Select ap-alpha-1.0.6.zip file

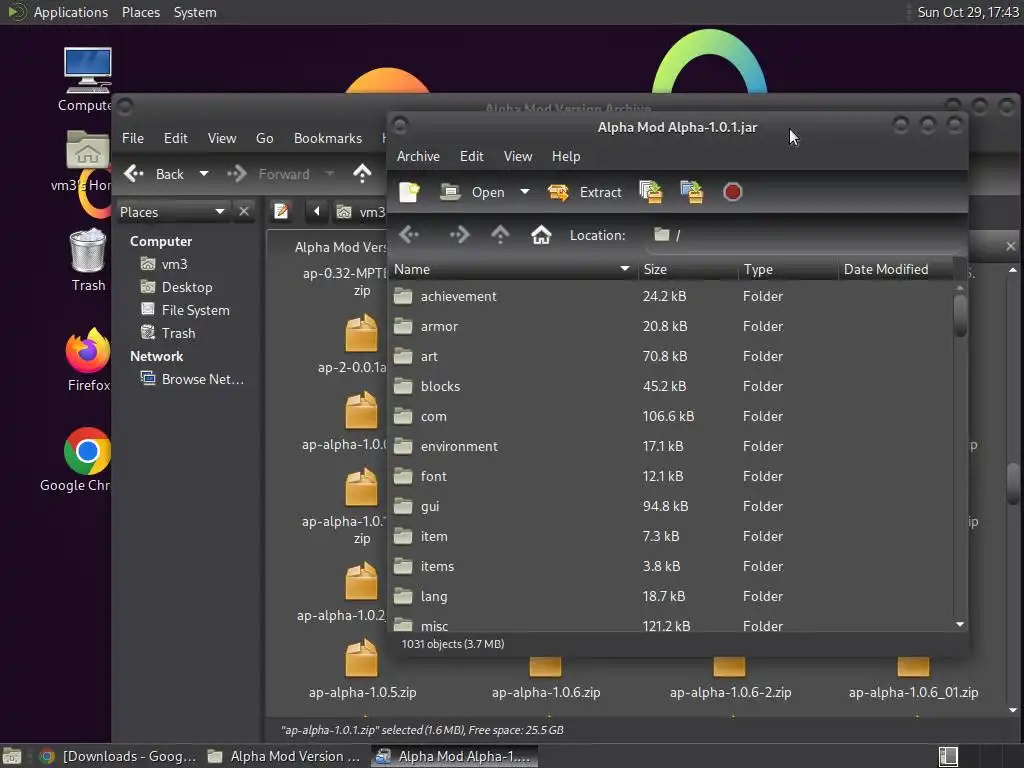(546, 679)
